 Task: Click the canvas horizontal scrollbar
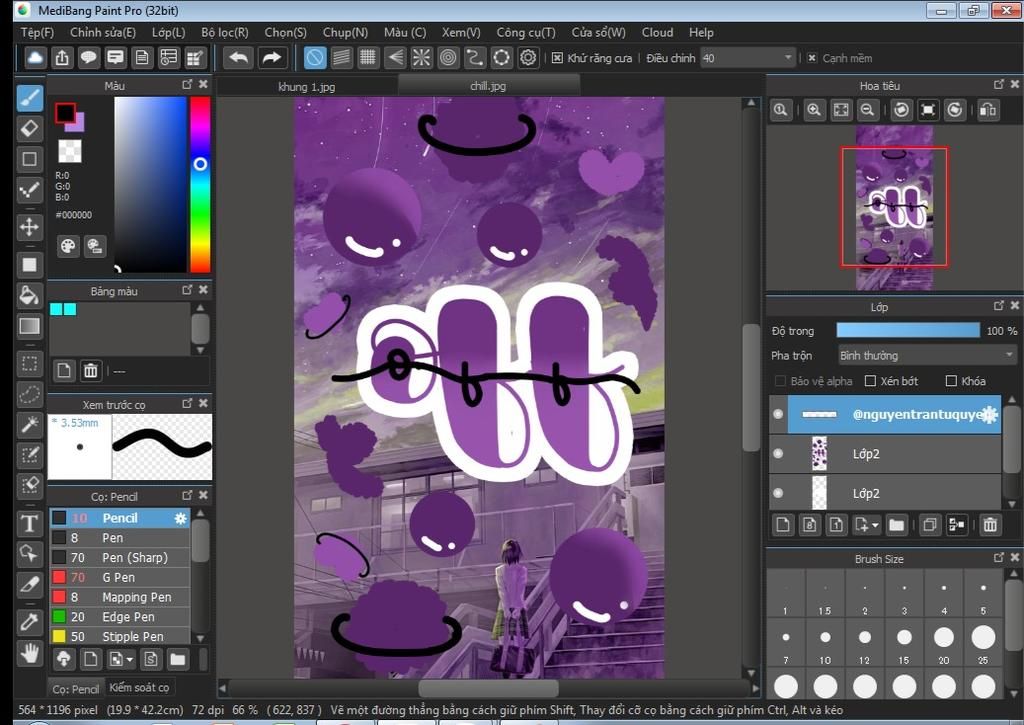tap(488, 688)
